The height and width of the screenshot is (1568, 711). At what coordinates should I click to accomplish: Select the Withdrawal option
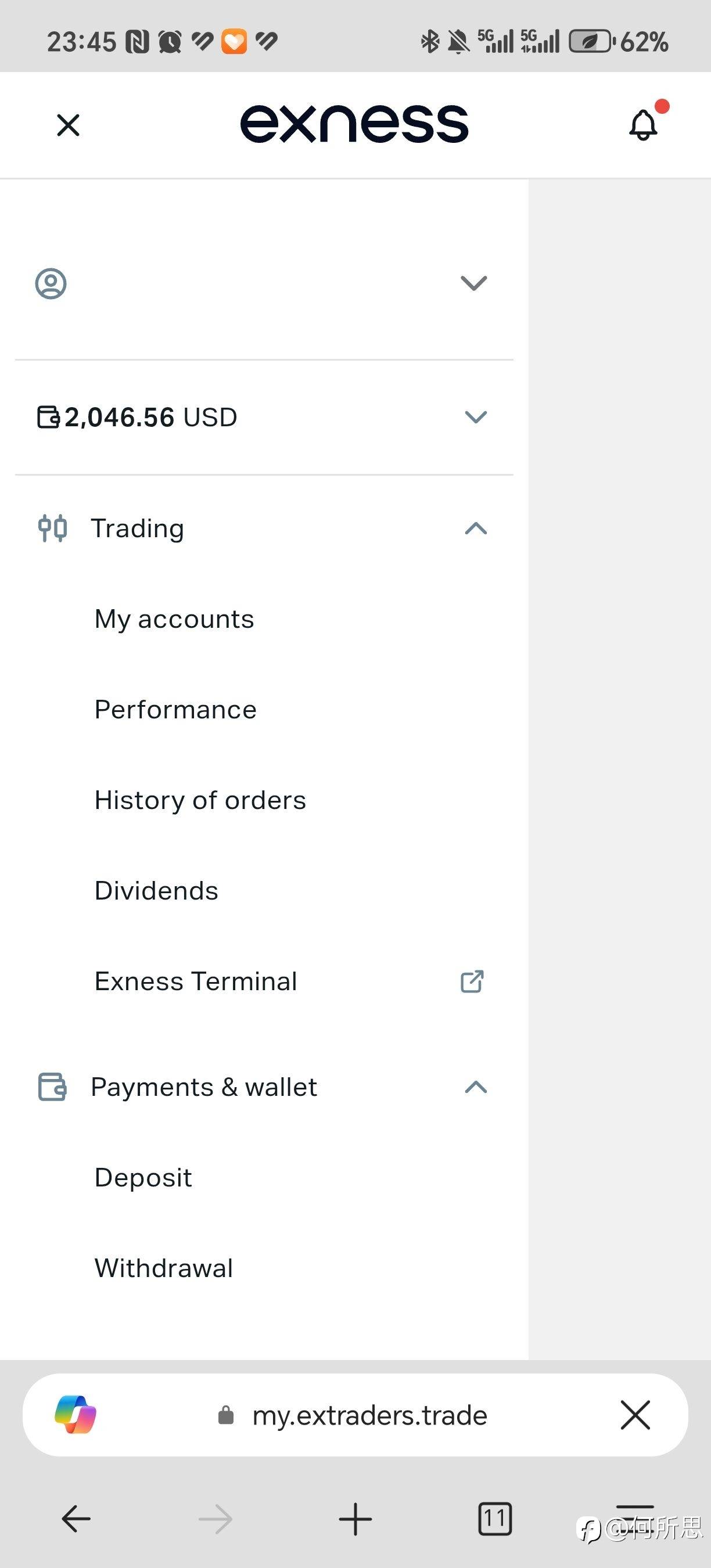tap(164, 1268)
